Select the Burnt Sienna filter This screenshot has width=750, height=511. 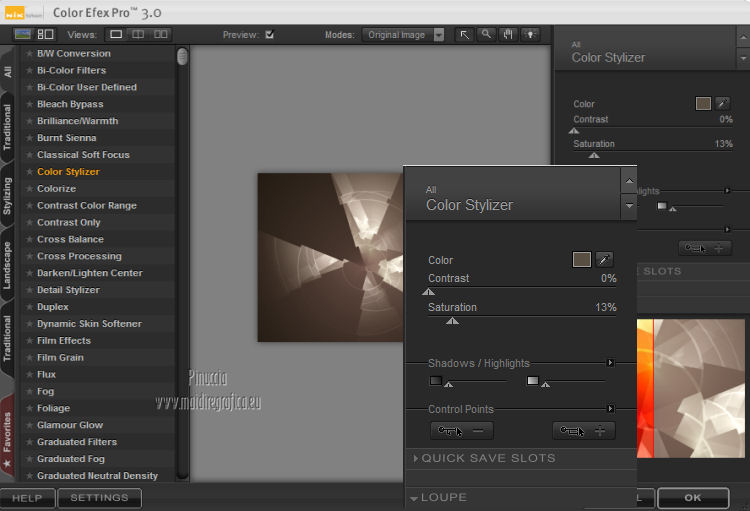click(67, 138)
